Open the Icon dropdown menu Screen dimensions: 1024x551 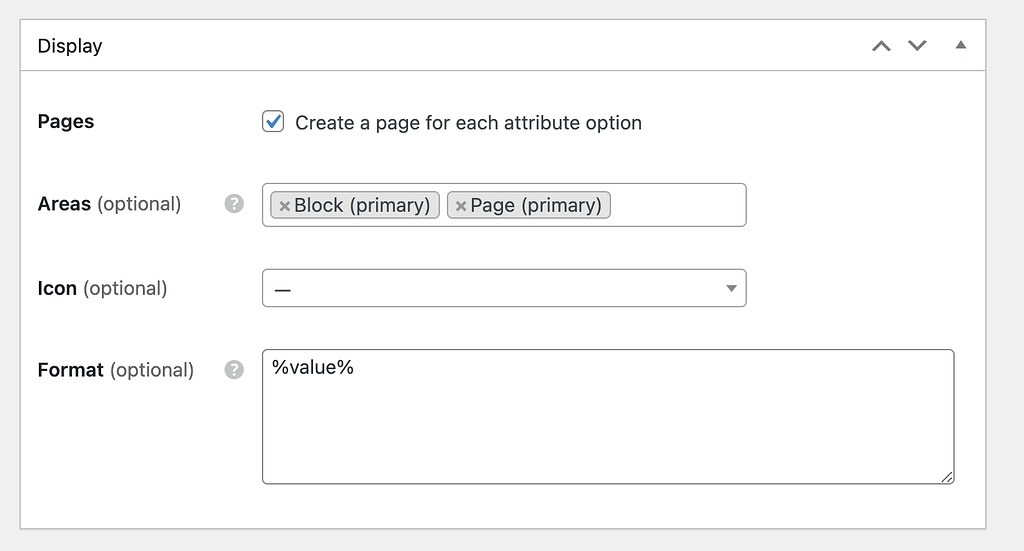click(x=504, y=288)
